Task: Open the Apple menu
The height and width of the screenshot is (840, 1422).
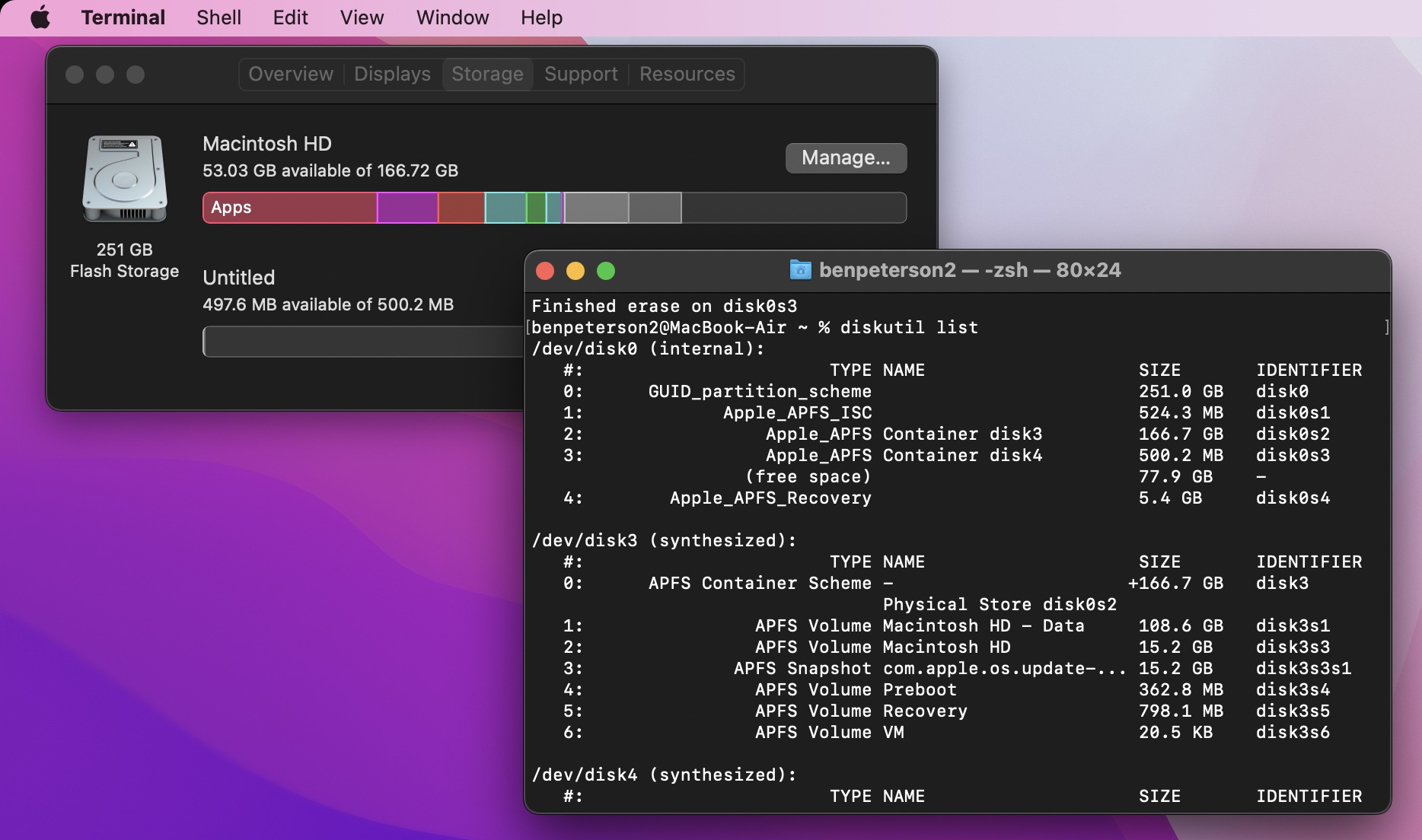Action: [41, 17]
